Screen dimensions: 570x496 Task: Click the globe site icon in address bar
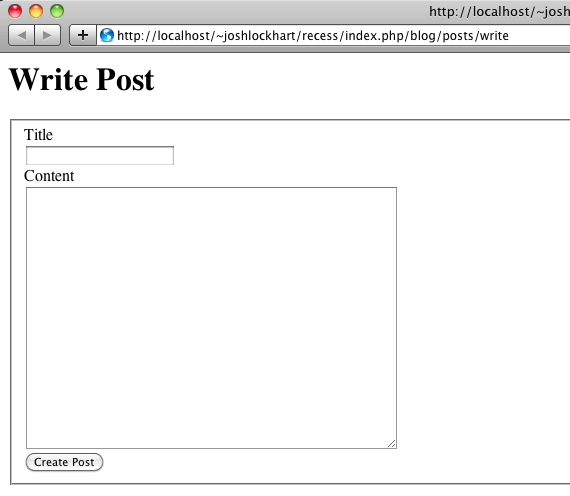(x=107, y=35)
